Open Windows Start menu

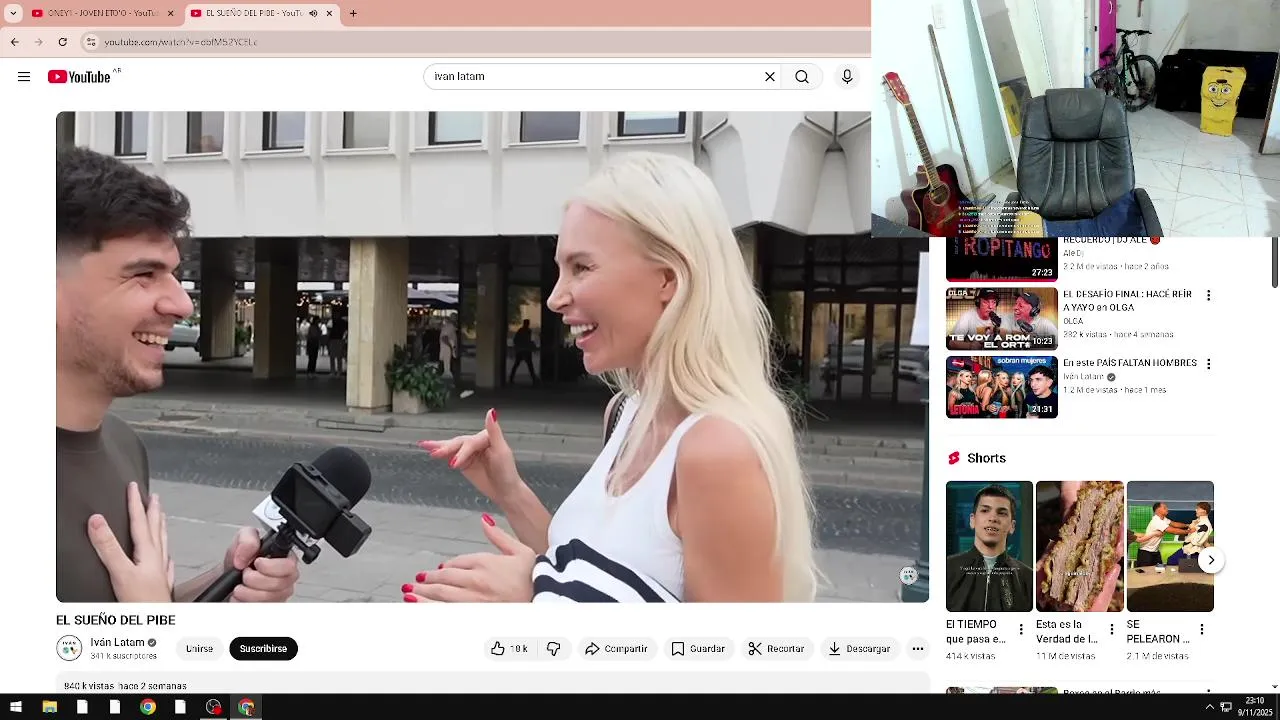point(16,707)
